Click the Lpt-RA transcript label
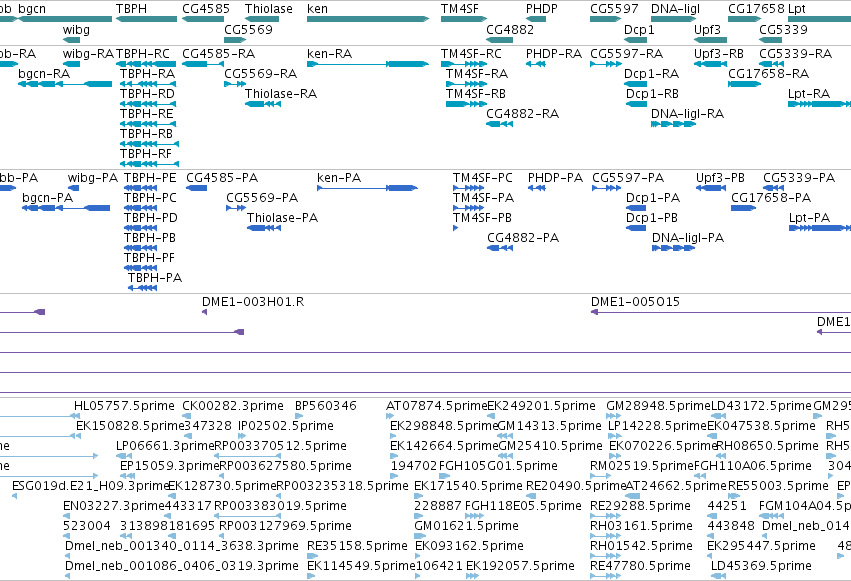The height and width of the screenshot is (581, 851). coord(809,94)
